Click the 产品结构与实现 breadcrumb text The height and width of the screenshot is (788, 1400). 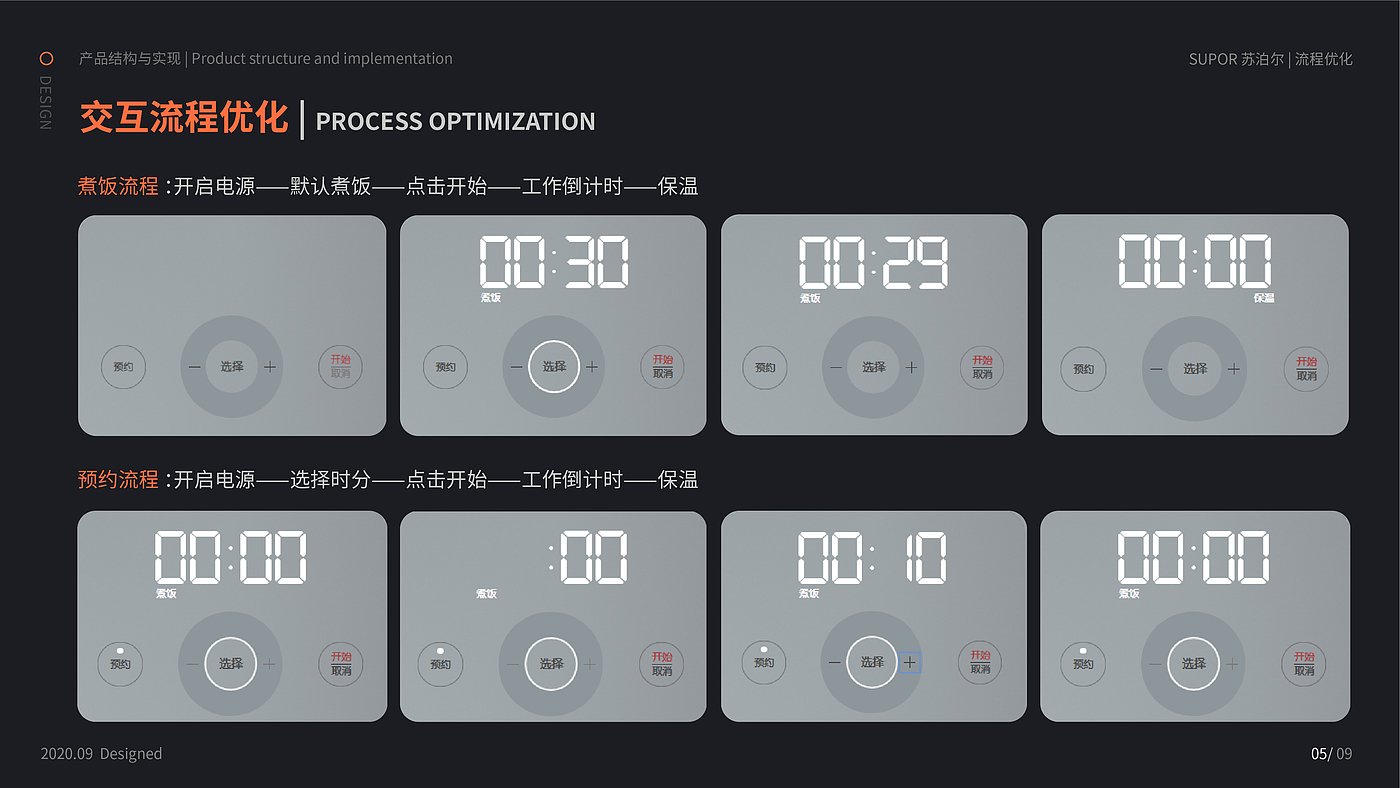[x=130, y=59]
